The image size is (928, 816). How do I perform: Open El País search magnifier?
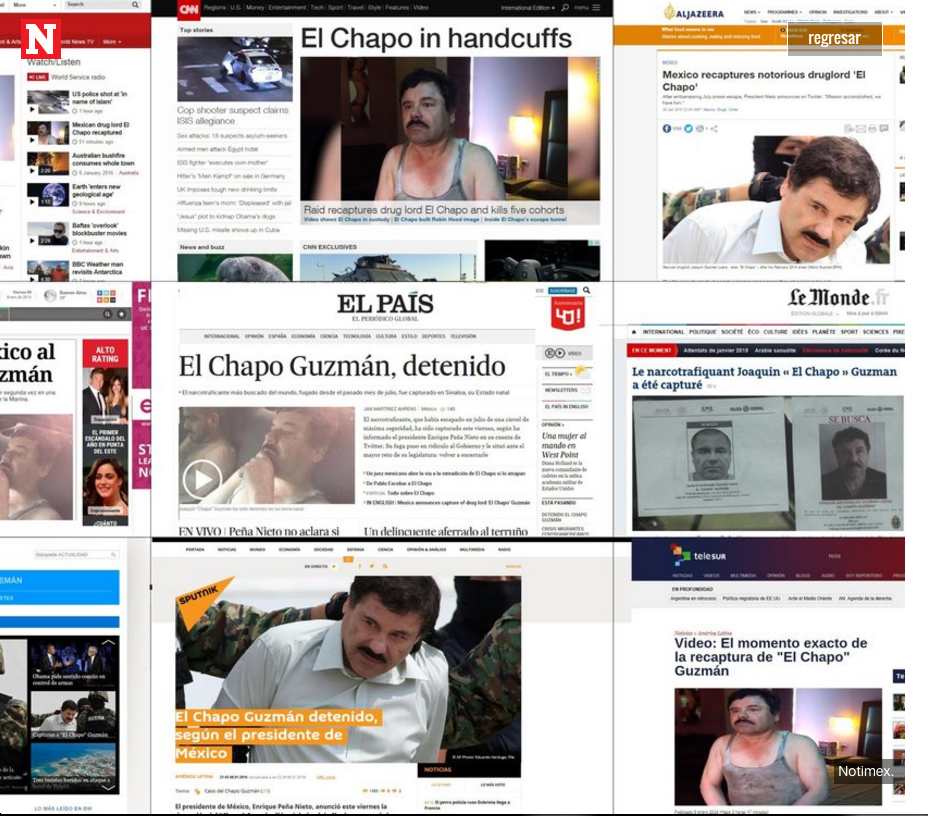click(x=587, y=291)
